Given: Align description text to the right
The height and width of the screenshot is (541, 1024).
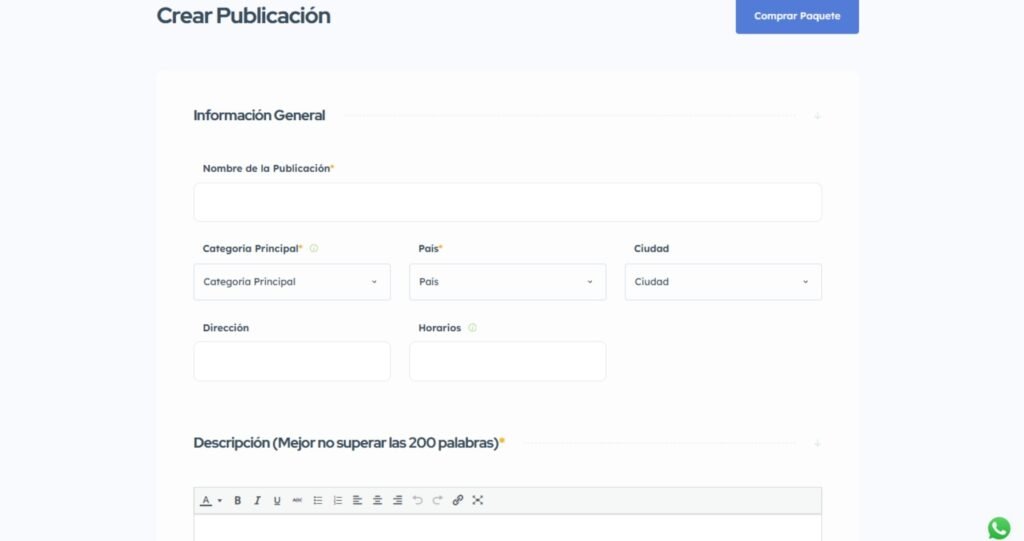Looking at the screenshot, I should pos(397,500).
